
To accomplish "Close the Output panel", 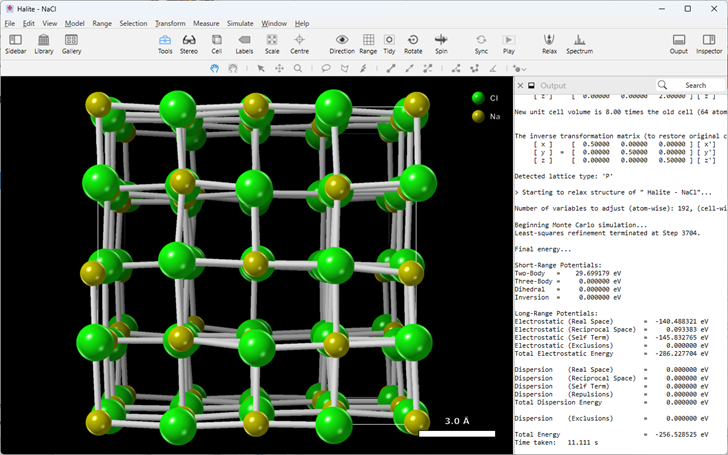I will 519,86.
